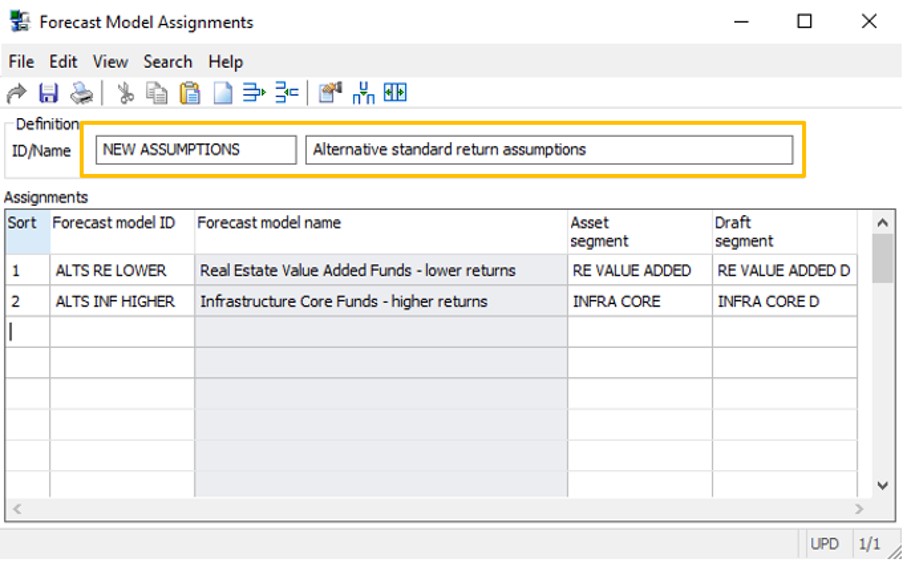Screen dimensions: 911x567
Task: Click the Draft segment column header
Action: tap(784, 232)
